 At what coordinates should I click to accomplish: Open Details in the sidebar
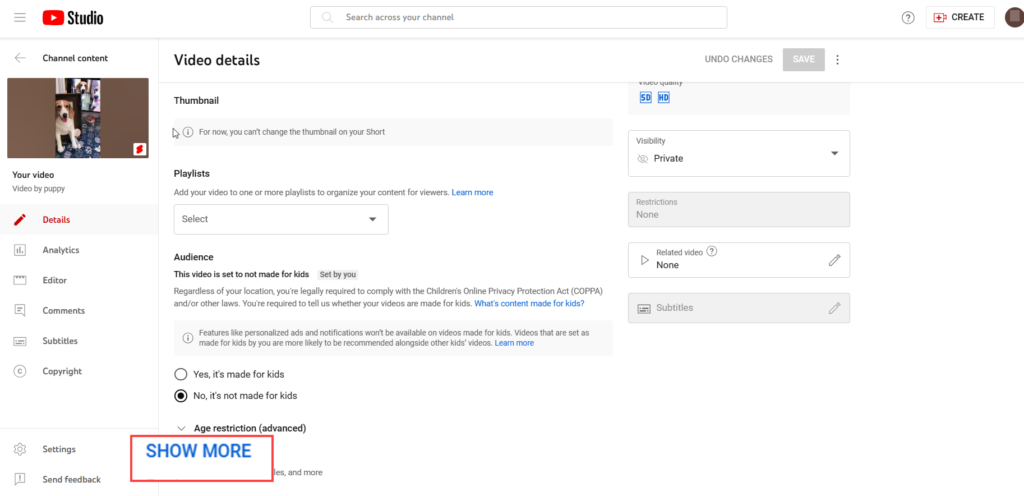coord(79,220)
